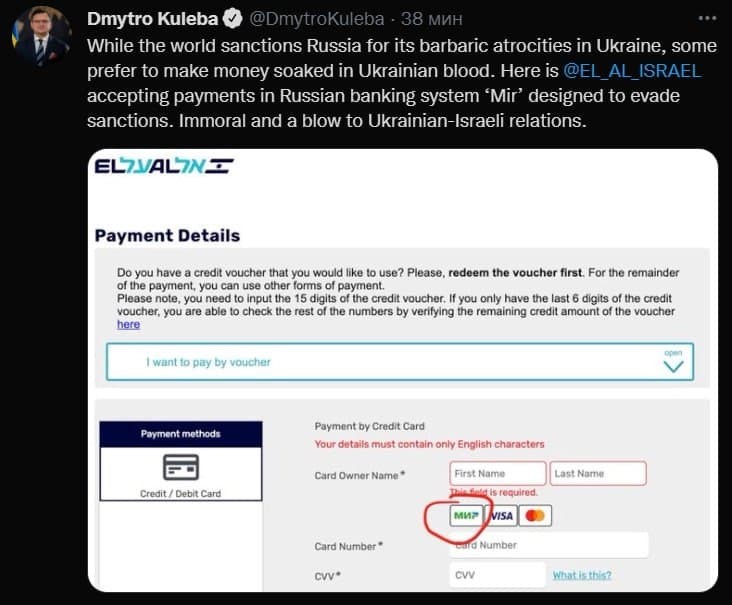Click the verified badge next to Dmytro Kuleba
Viewport: 732px width, 605px height.
click(232, 19)
